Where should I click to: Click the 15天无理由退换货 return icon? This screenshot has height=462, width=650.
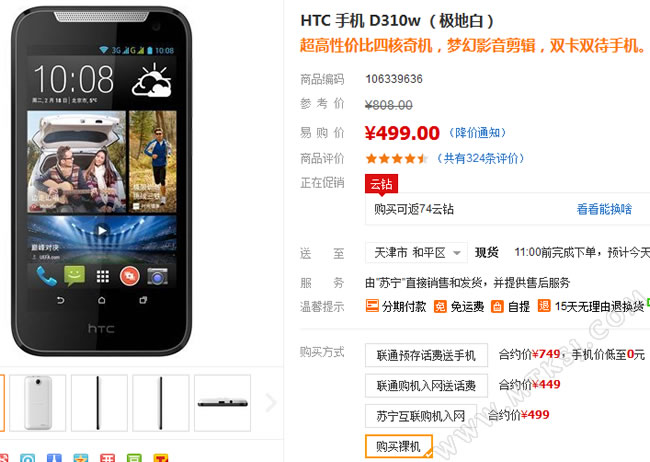(x=544, y=306)
